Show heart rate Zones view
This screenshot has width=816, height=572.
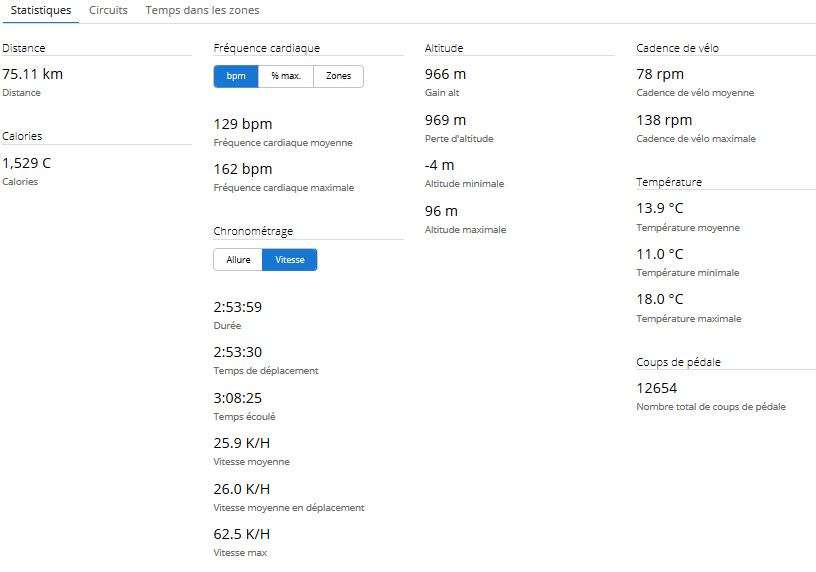(x=338, y=77)
